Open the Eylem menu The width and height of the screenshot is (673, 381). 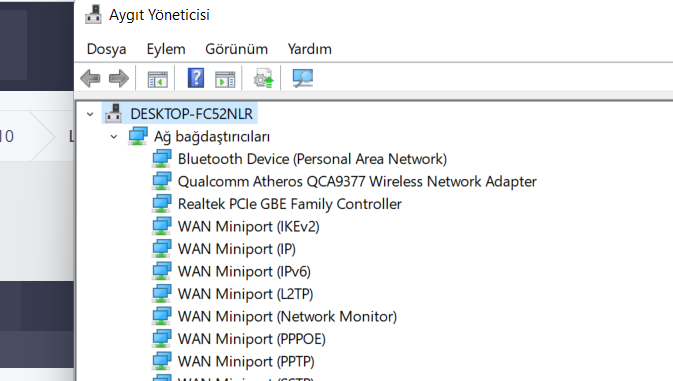click(x=166, y=49)
